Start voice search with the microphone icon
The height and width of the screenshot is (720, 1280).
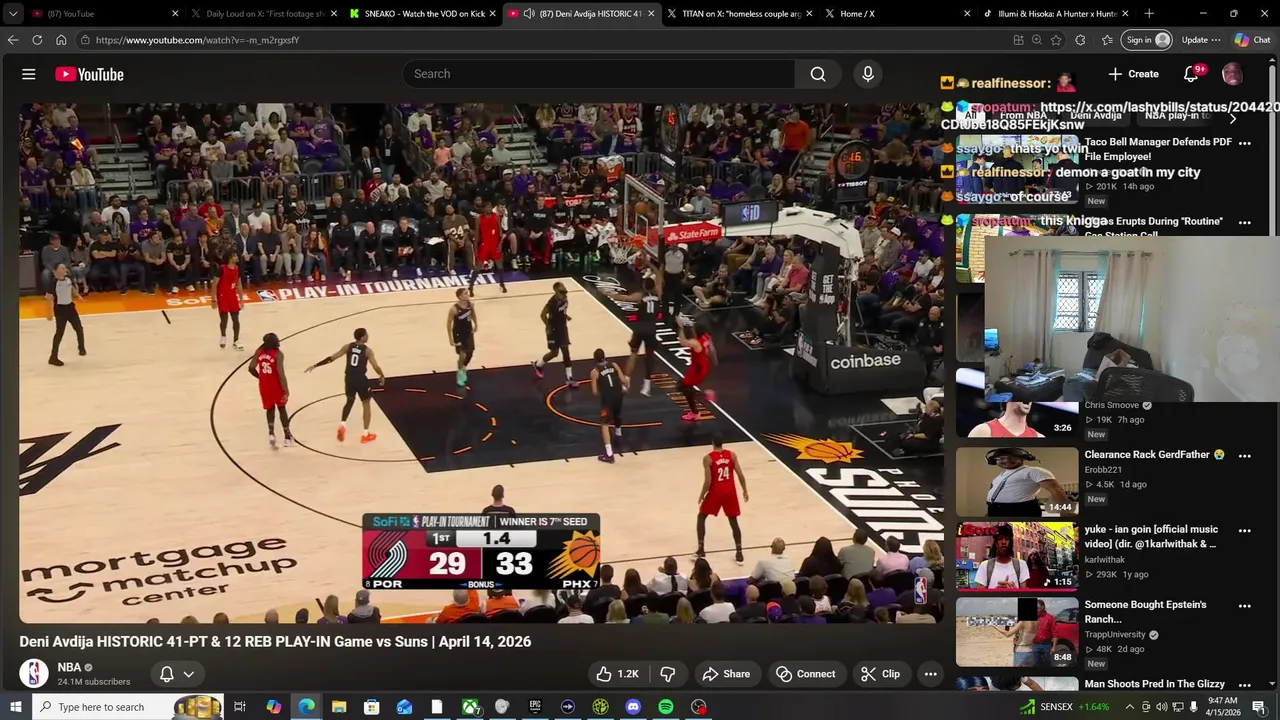[x=868, y=74]
